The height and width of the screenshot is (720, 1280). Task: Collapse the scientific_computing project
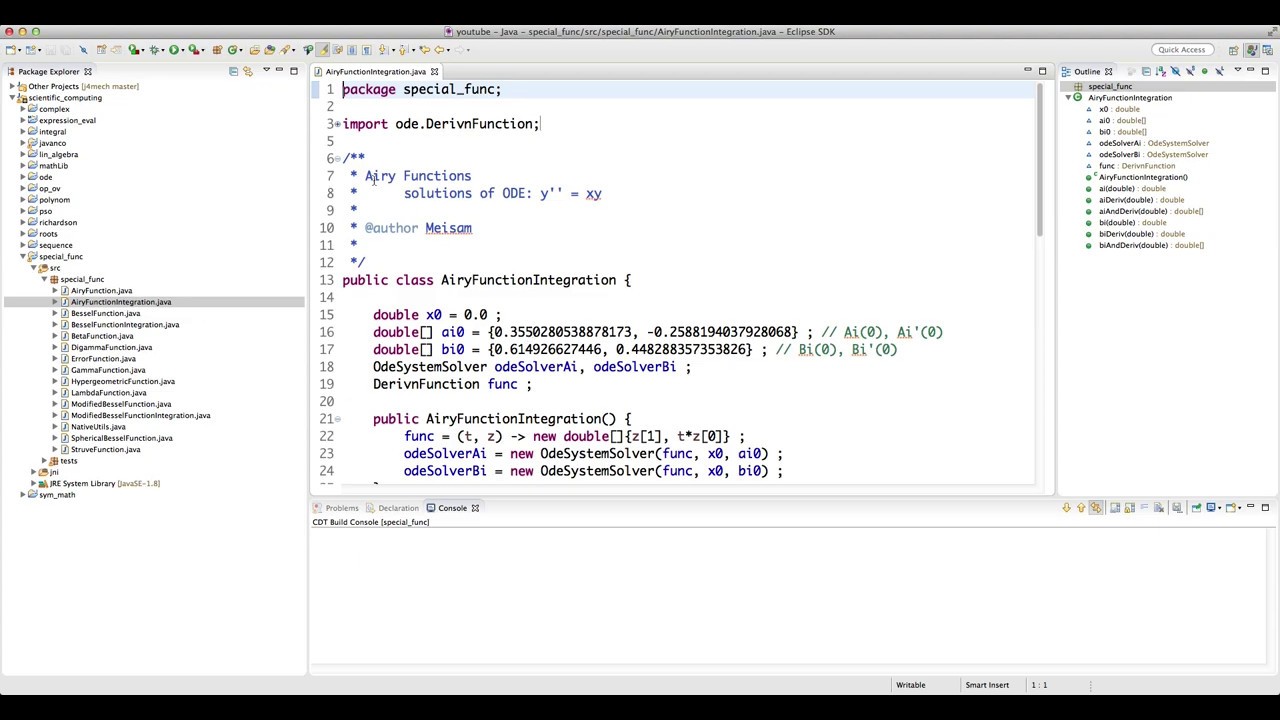click(x=12, y=98)
